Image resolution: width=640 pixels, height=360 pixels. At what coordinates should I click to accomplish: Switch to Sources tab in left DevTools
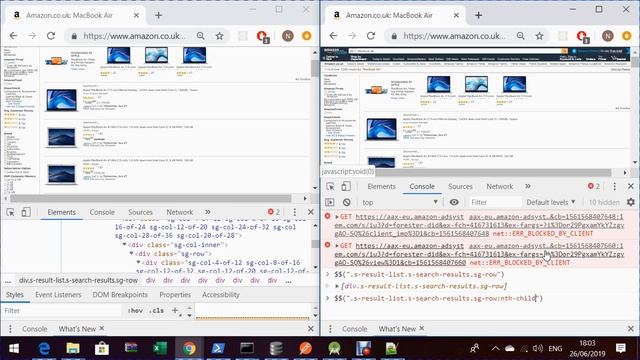(140, 212)
